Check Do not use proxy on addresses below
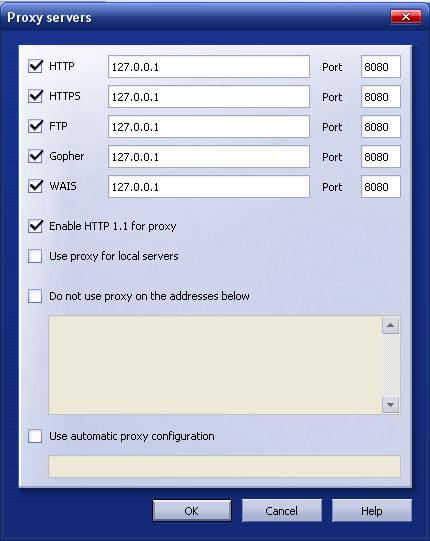Viewport: 430px width, 541px height. [35, 296]
